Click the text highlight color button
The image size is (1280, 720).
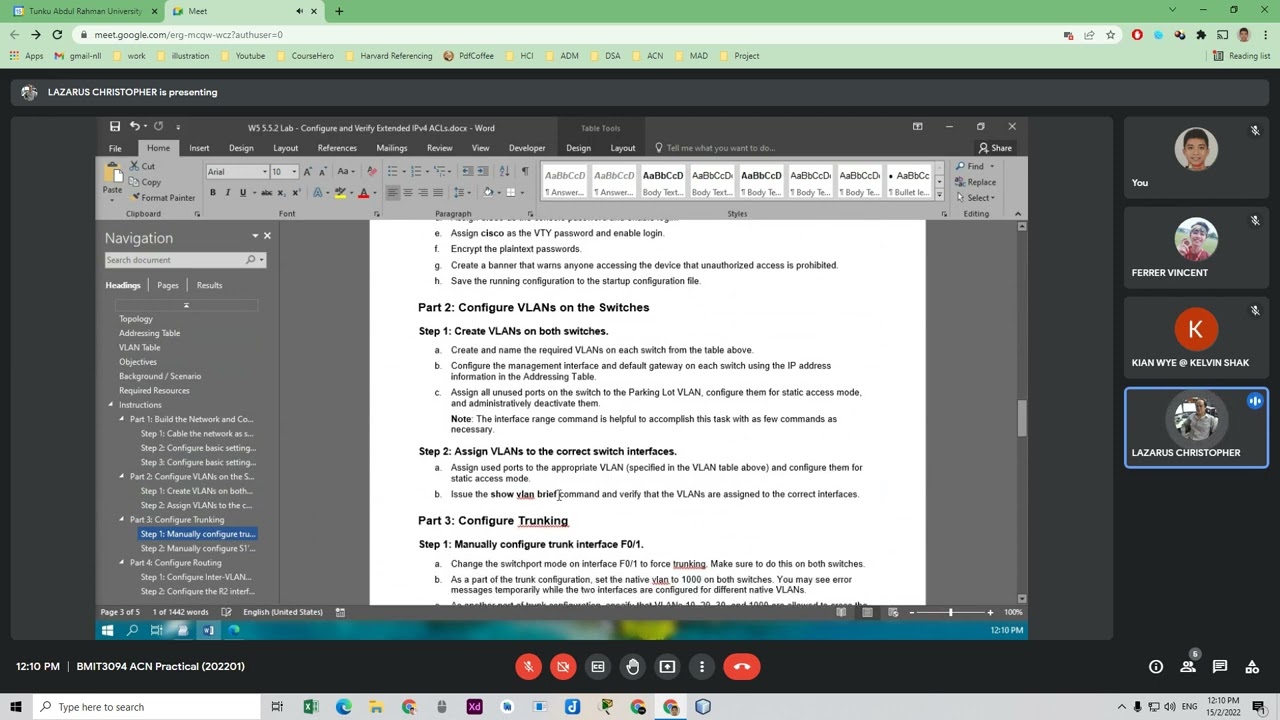(340, 193)
